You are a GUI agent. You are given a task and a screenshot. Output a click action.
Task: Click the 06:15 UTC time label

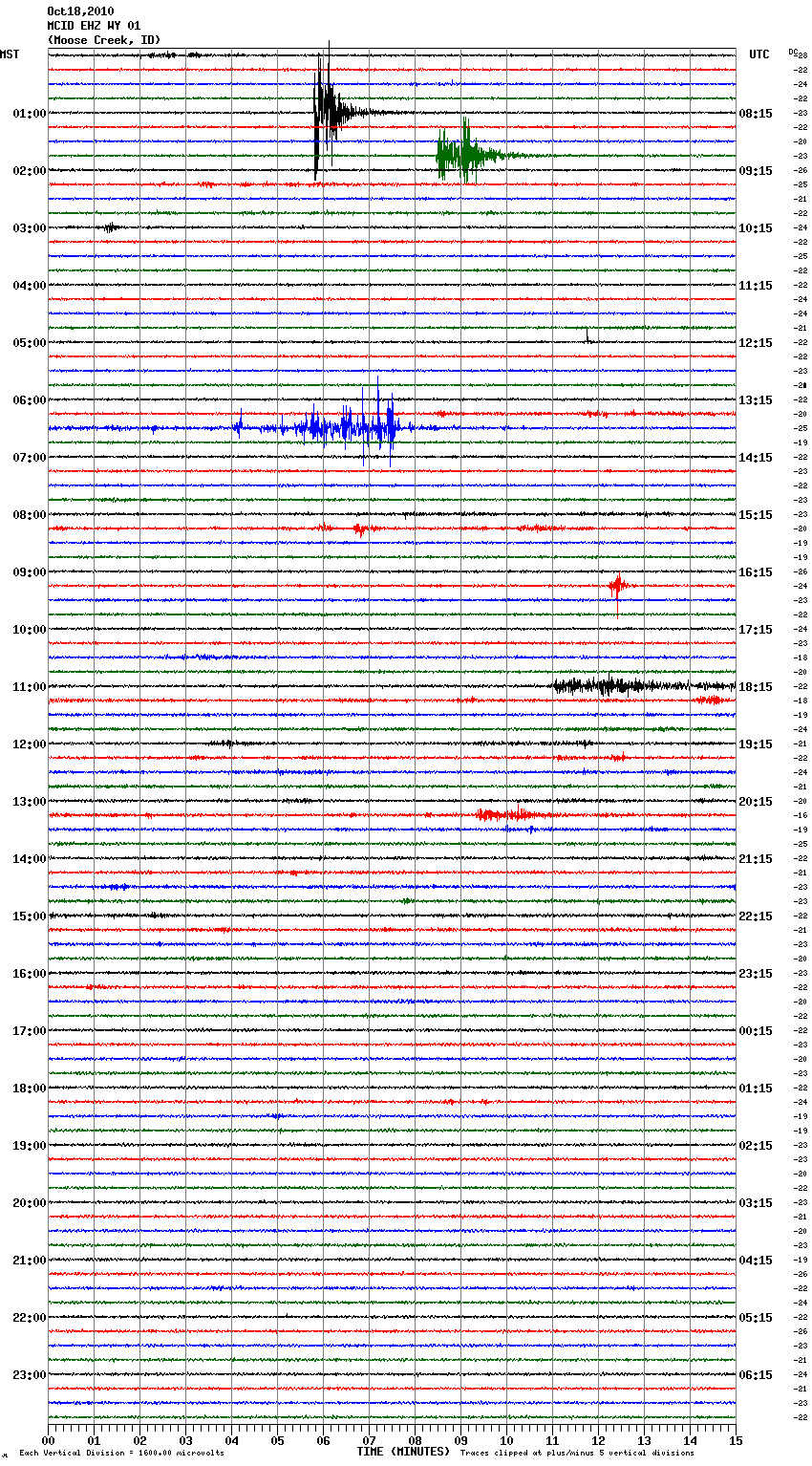(756, 1375)
